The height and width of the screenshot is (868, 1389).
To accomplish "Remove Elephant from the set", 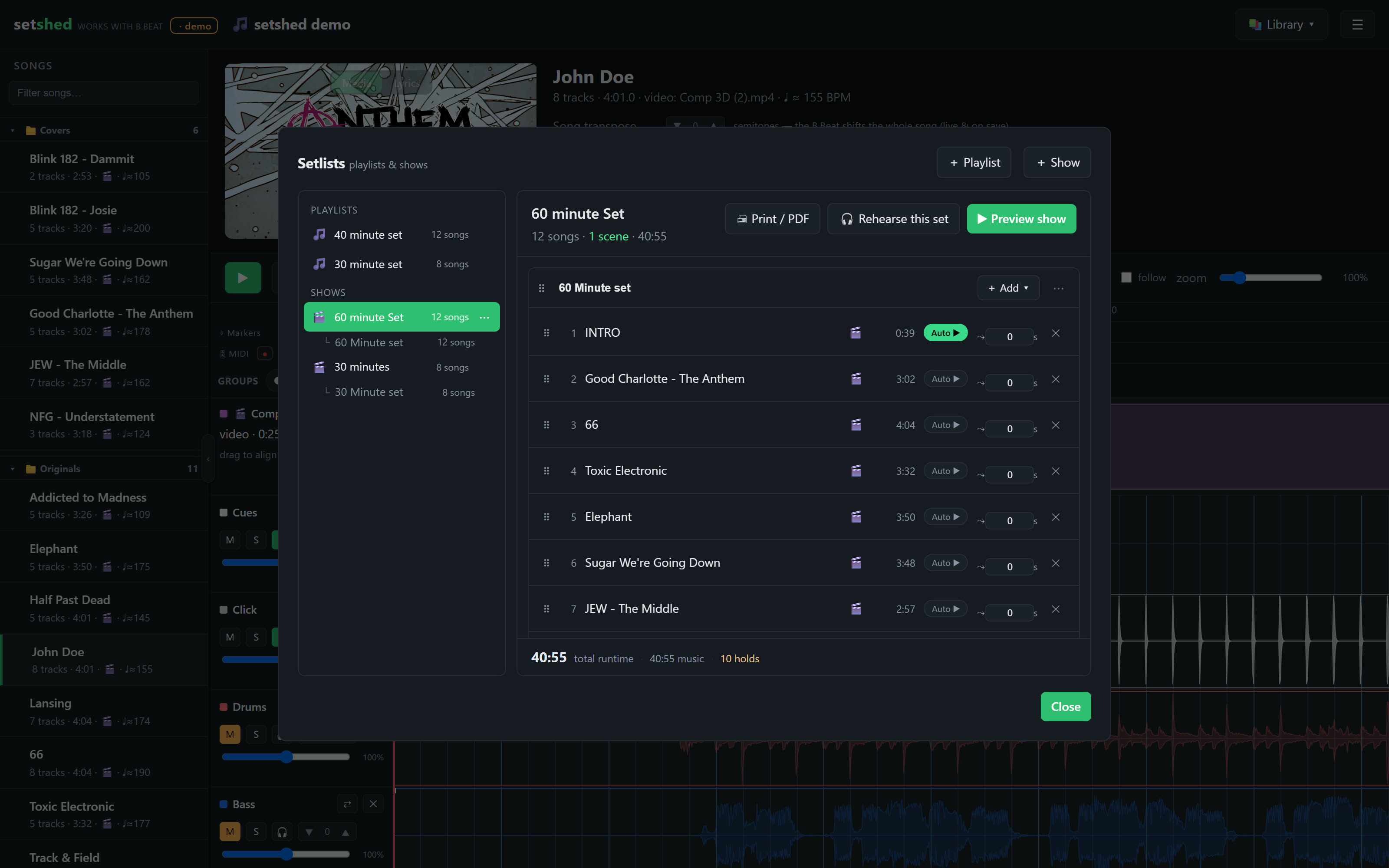I will [1056, 516].
